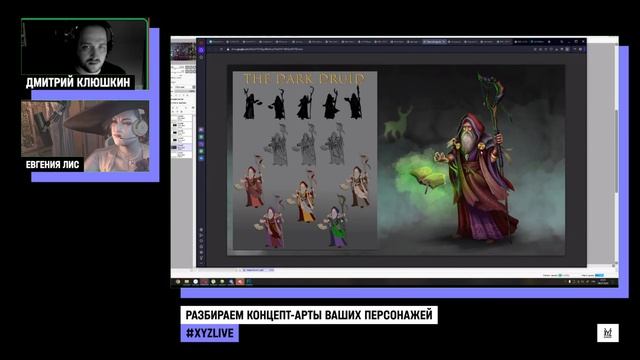Adjust the layer opacity slider in paint window
This screenshot has width=640, height=360.
tap(184, 91)
